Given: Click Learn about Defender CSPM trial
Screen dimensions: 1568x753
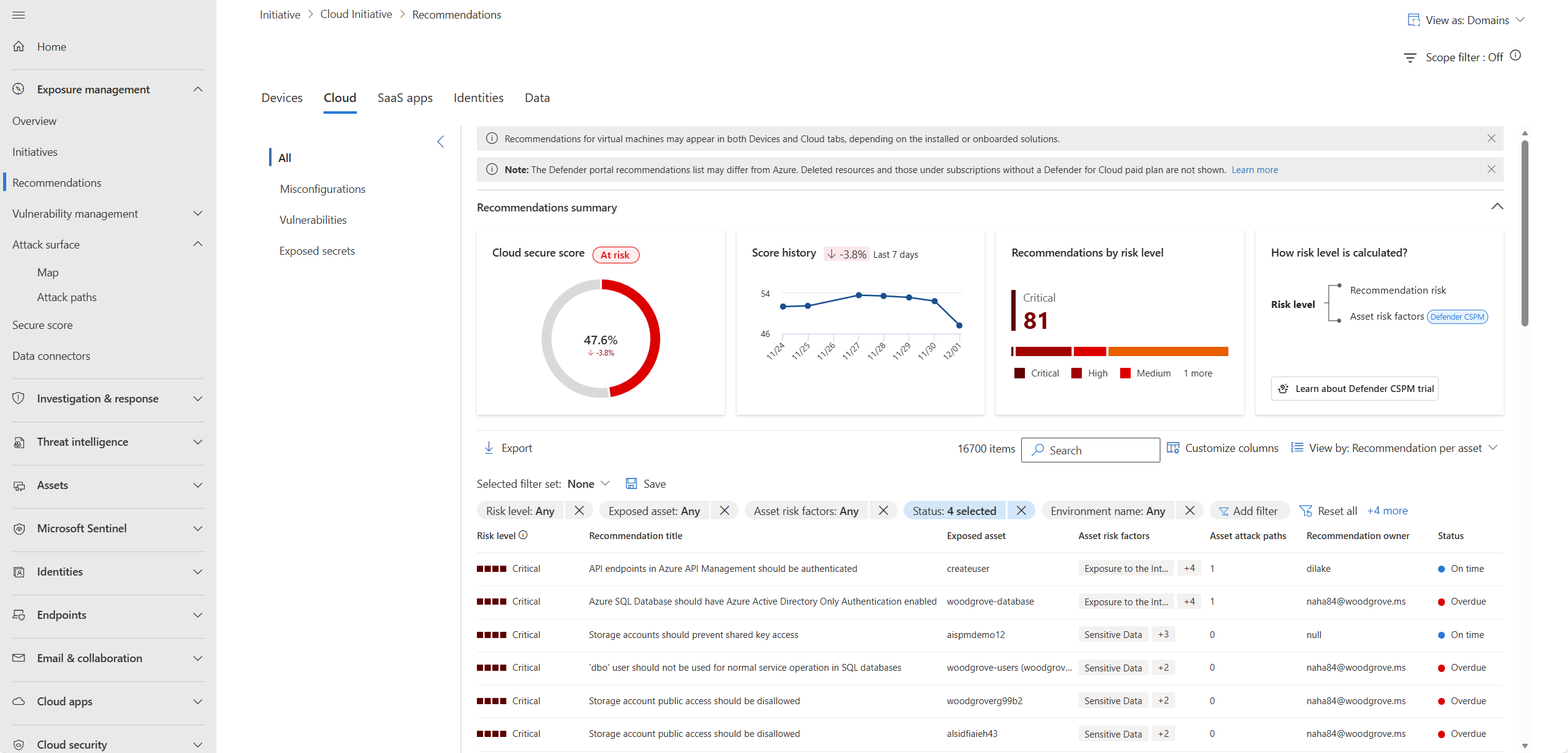Looking at the screenshot, I should tap(1355, 388).
